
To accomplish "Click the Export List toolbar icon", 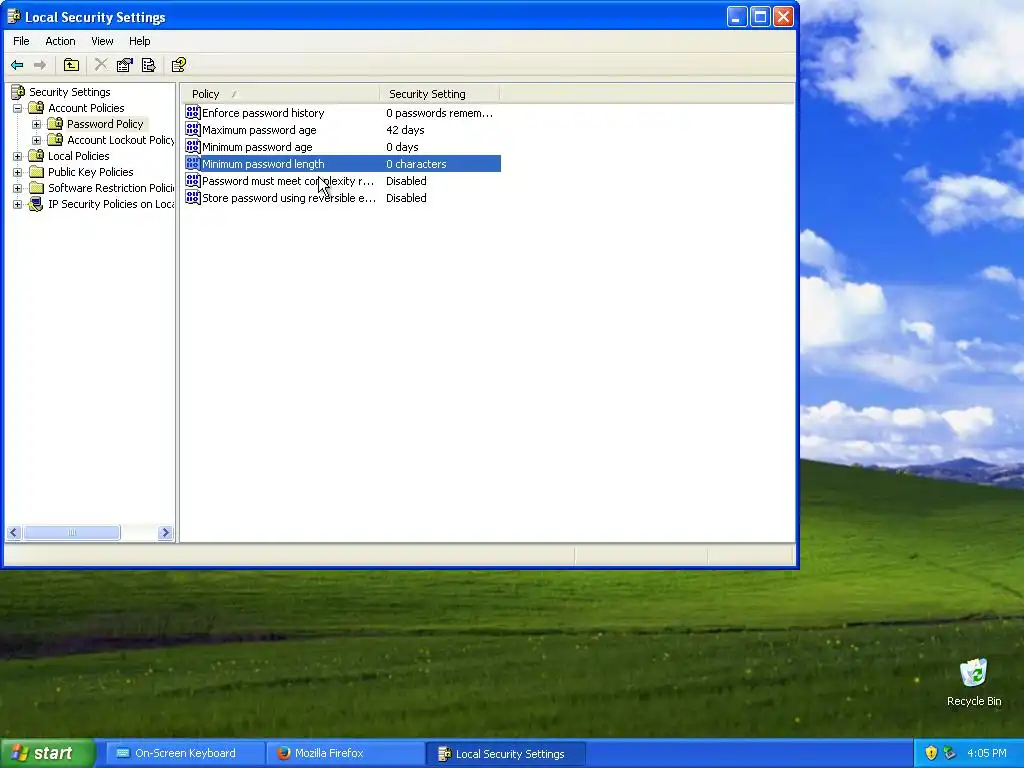I will click(x=149, y=65).
